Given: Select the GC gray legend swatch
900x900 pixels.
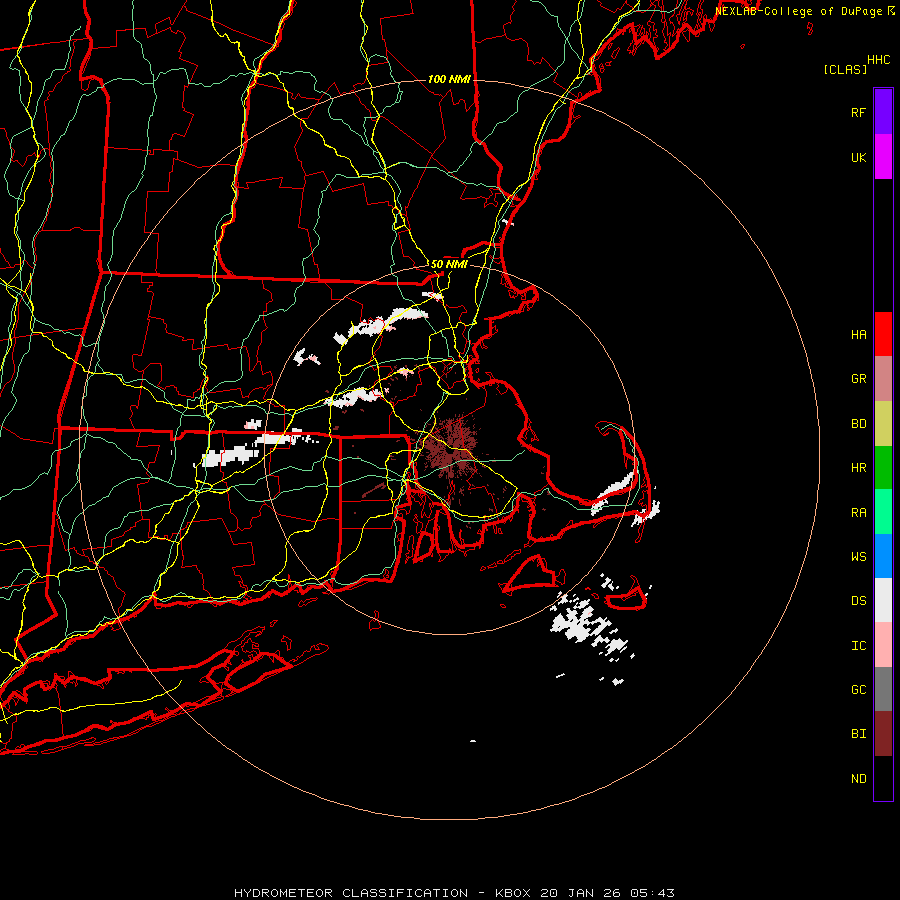Looking at the screenshot, I should point(883,689).
